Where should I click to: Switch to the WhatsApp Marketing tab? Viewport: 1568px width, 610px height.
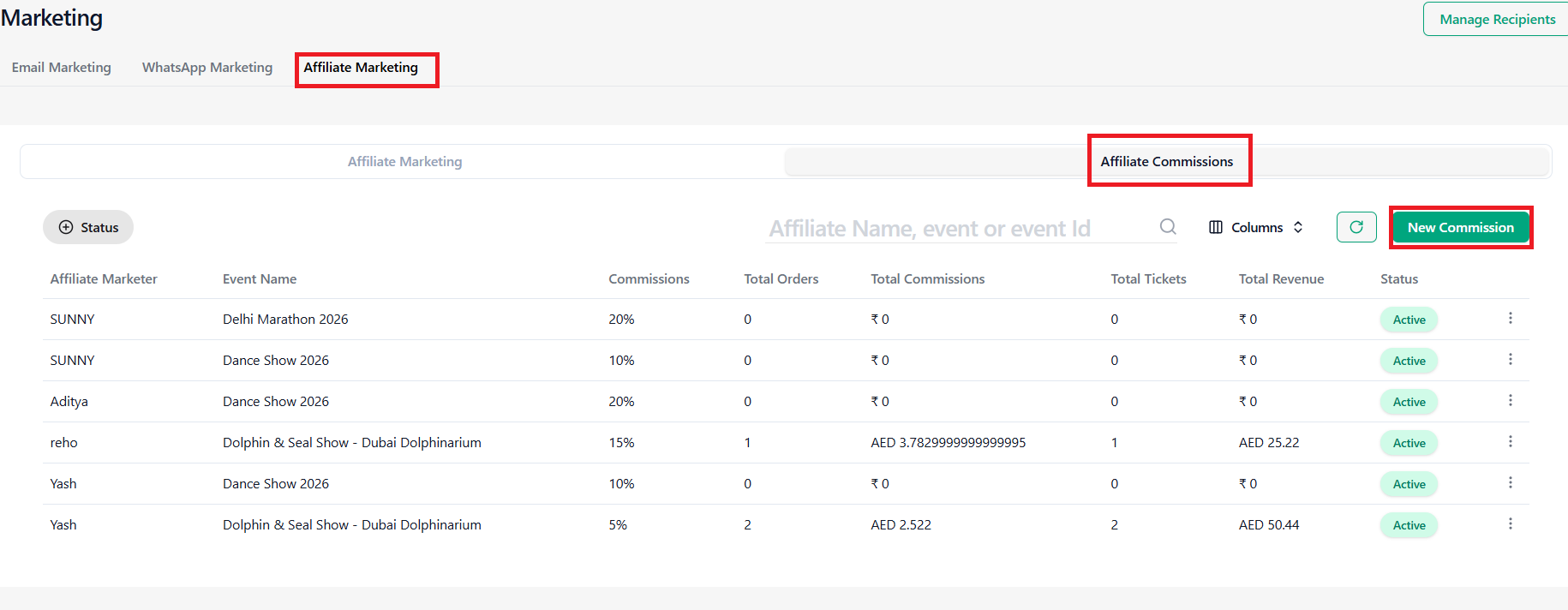[x=207, y=68]
